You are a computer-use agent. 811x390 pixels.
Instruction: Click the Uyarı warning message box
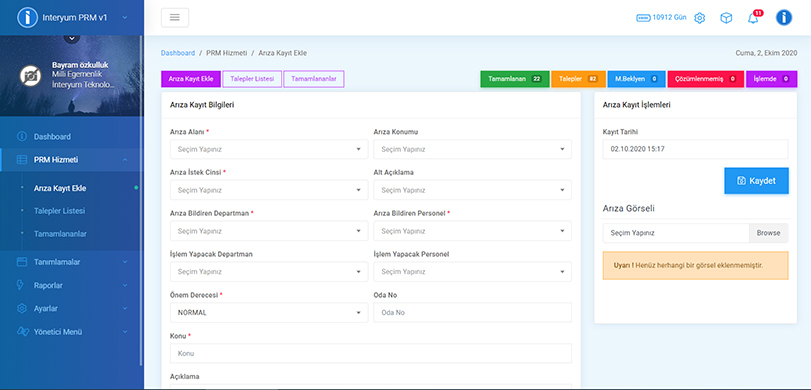(695, 265)
